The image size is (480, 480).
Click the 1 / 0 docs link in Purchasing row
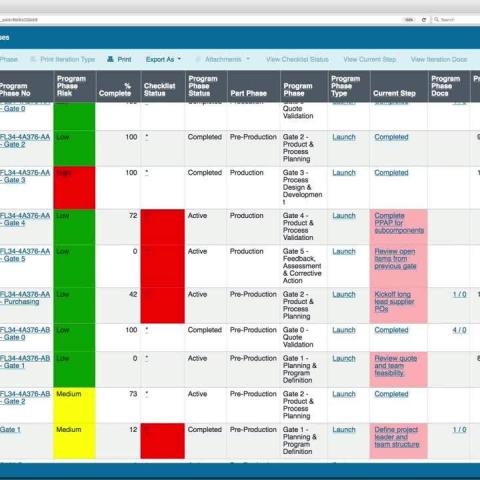tap(459, 294)
